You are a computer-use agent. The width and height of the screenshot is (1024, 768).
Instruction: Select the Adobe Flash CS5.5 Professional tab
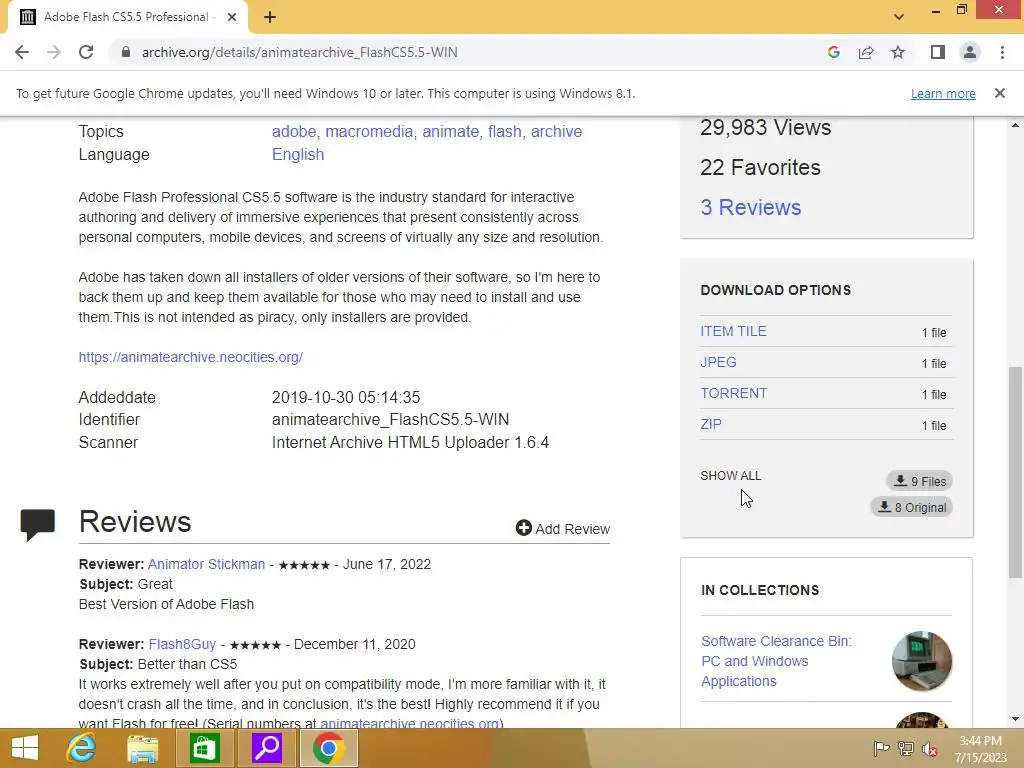coord(127,17)
